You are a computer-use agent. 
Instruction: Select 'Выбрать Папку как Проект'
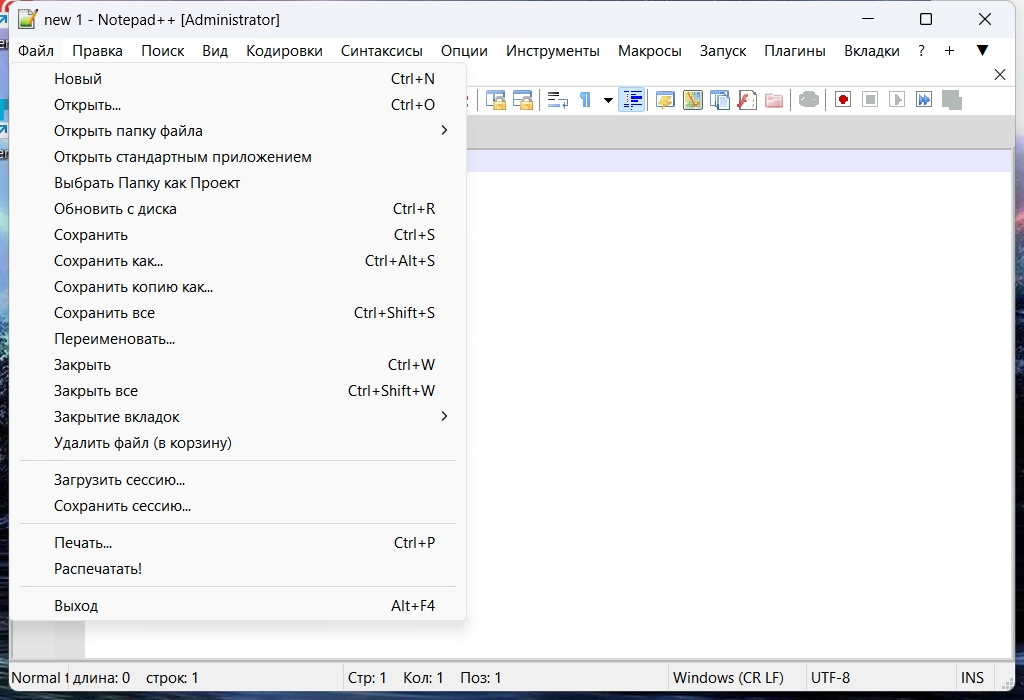[x=238, y=183]
